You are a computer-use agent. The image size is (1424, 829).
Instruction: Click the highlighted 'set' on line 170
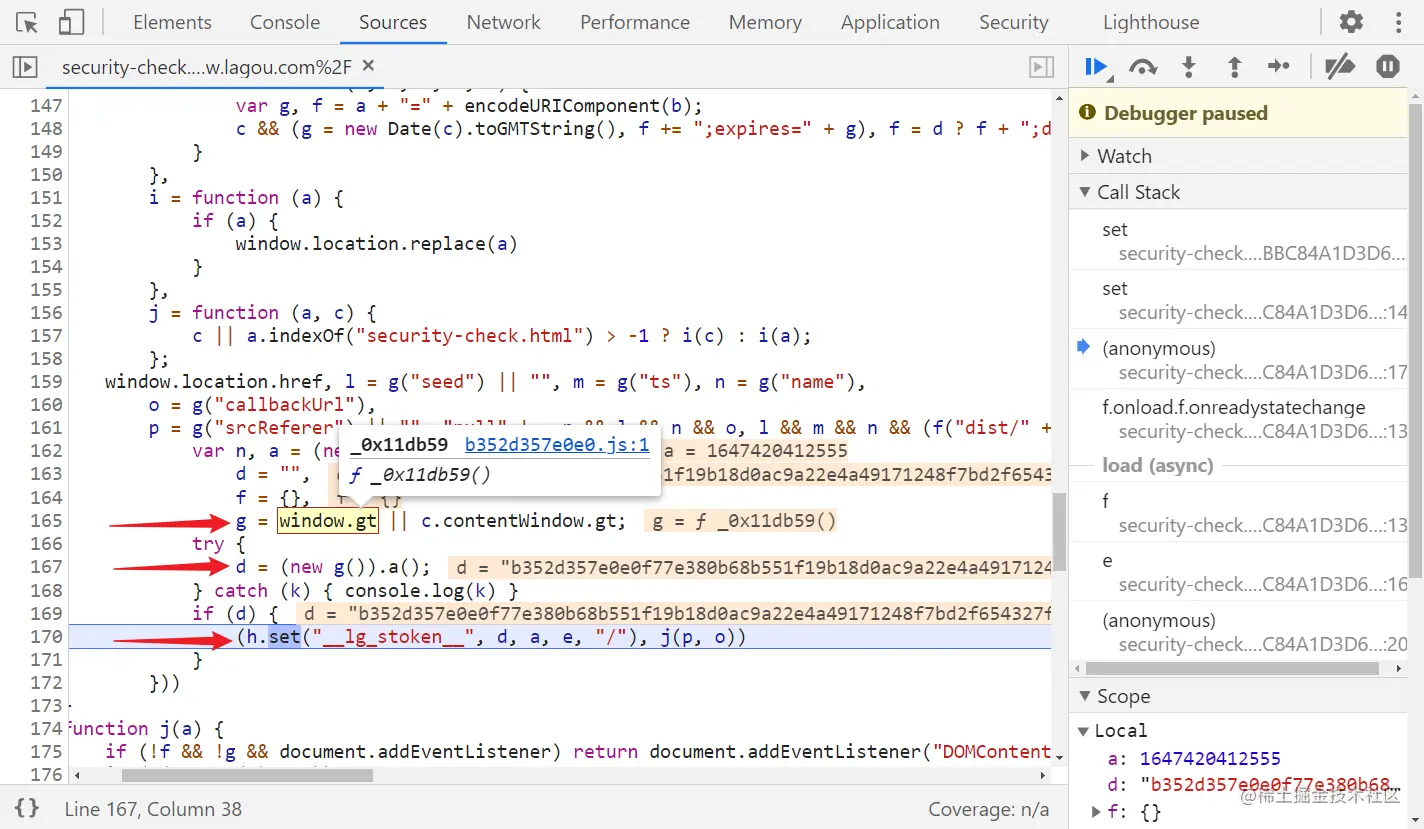(x=284, y=637)
